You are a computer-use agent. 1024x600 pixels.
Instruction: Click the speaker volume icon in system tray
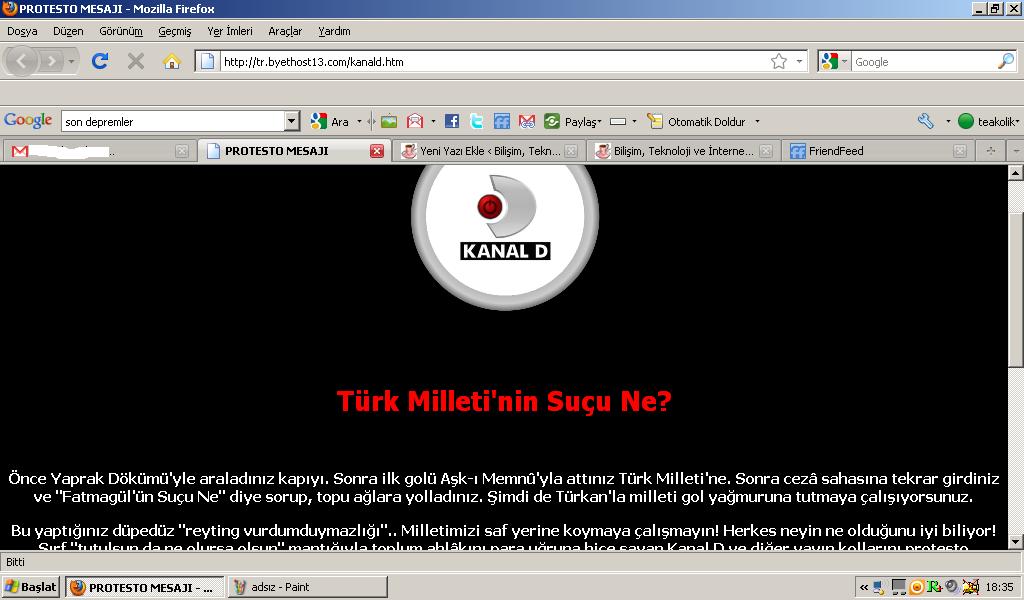(952, 587)
